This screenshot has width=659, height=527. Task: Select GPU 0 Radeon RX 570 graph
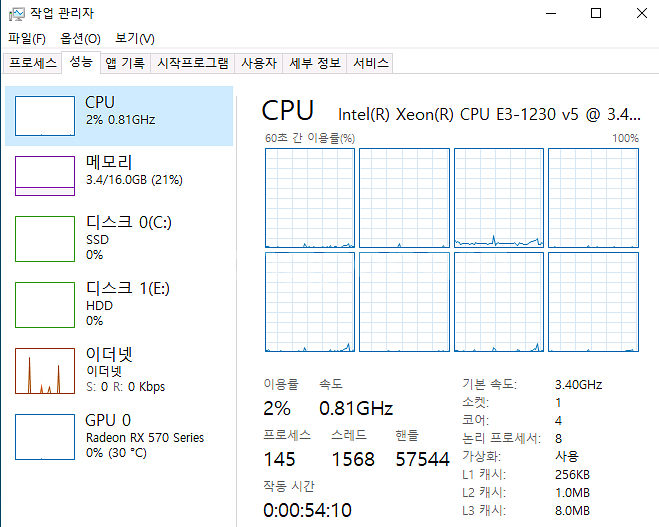click(45, 436)
